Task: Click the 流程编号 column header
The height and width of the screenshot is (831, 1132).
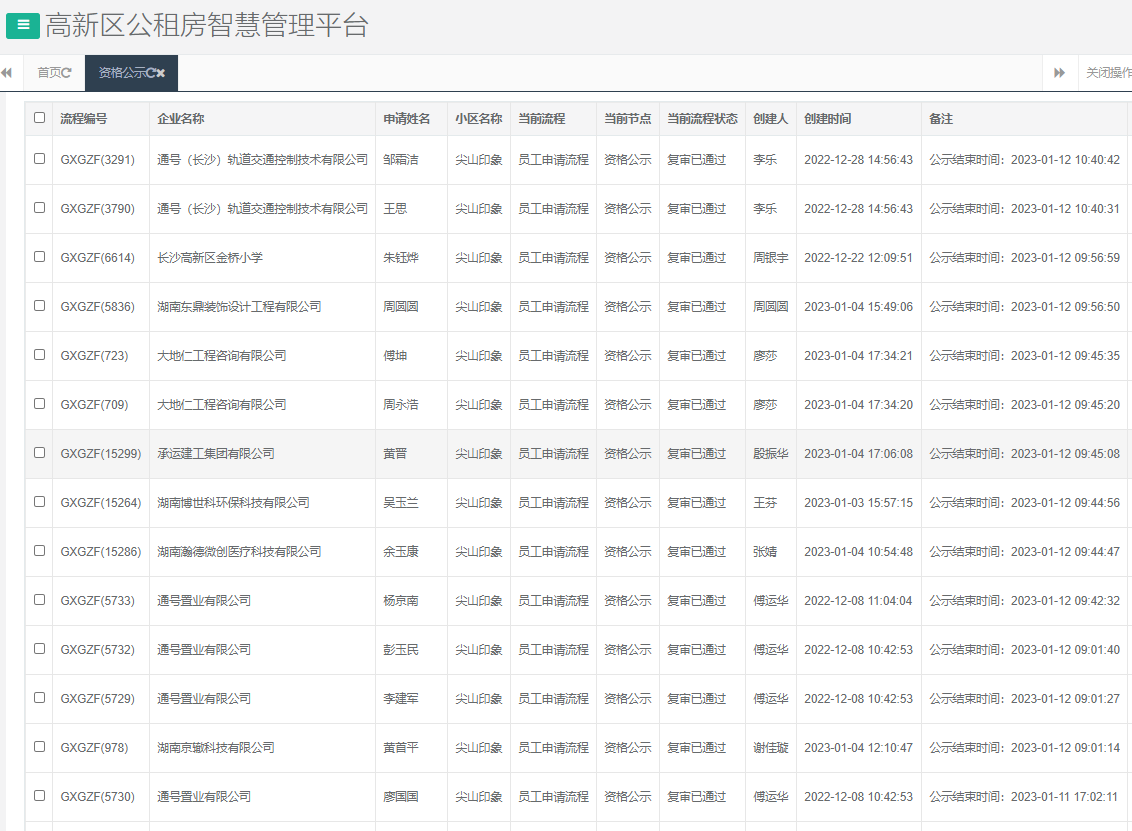Action: pyautogui.click(x=83, y=119)
